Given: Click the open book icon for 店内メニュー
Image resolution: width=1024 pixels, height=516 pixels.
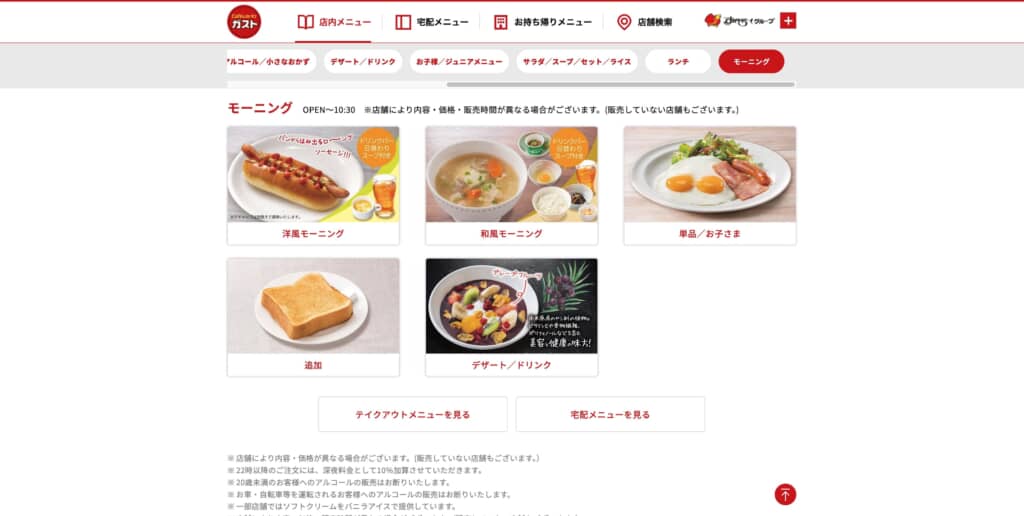Looking at the screenshot, I should coord(306,22).
